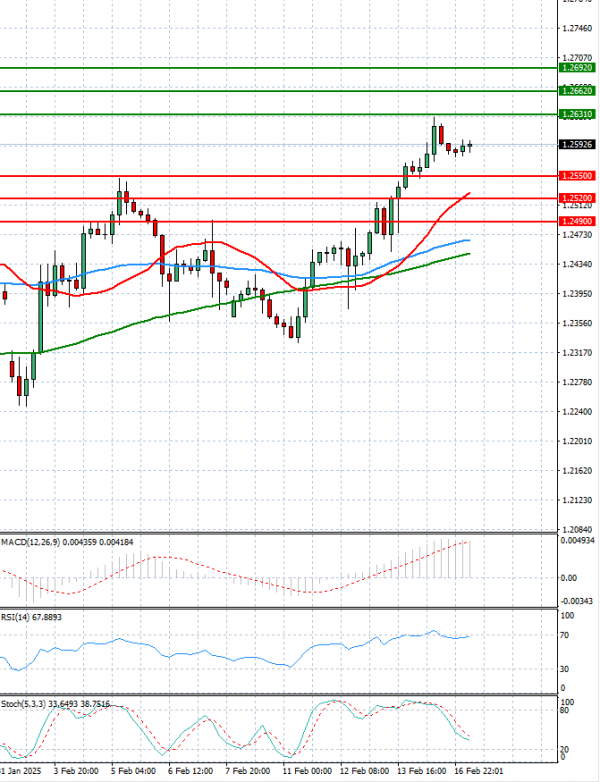
Task: Select the 1.26920 green horizontal line
Action: pyautogui.click(x=278, y=68)
